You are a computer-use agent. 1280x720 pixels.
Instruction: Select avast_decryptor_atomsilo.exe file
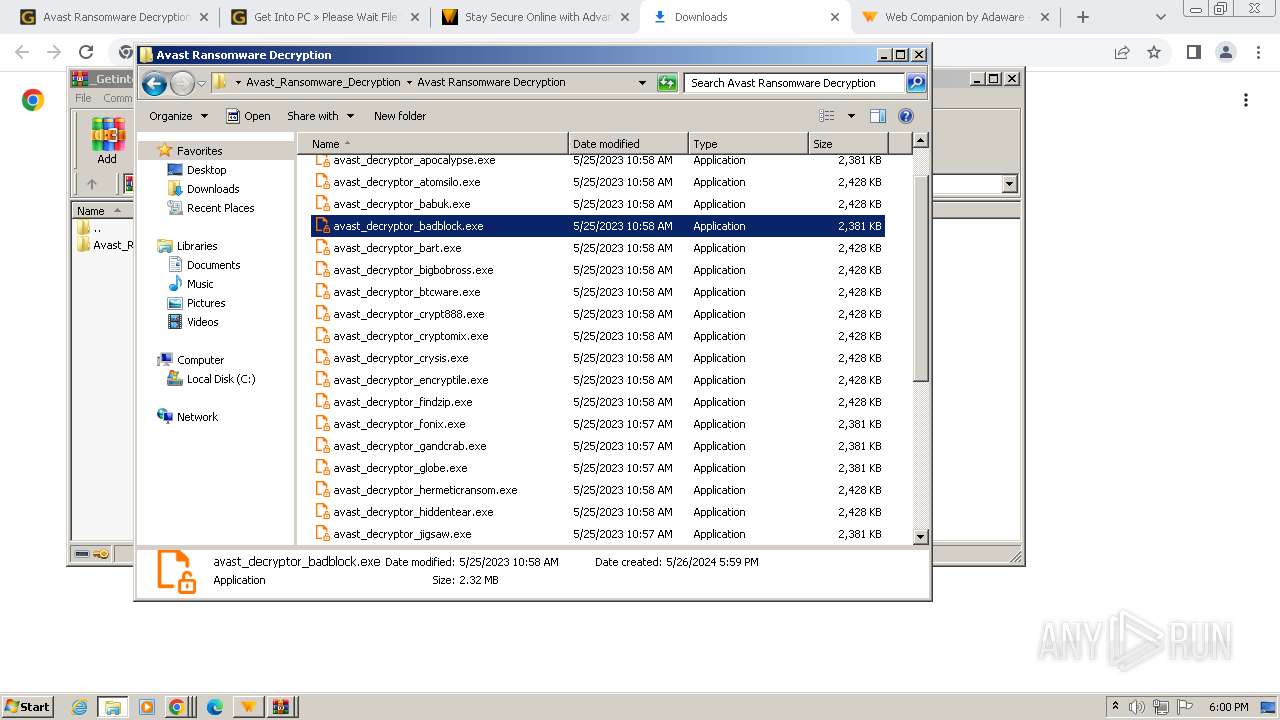click(598, 182)
